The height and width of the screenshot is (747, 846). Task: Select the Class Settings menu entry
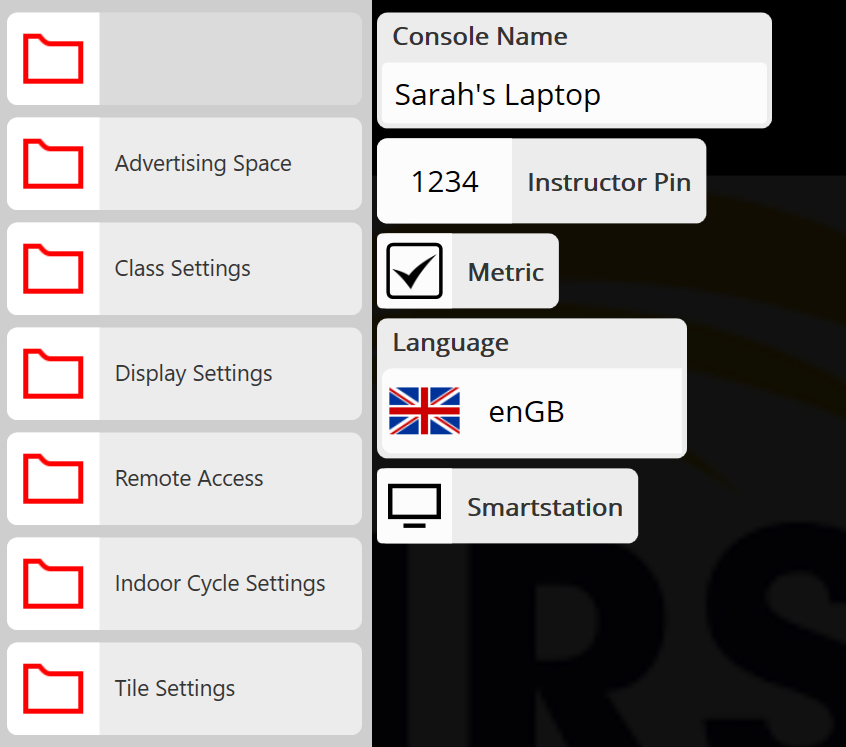[180, 269]
